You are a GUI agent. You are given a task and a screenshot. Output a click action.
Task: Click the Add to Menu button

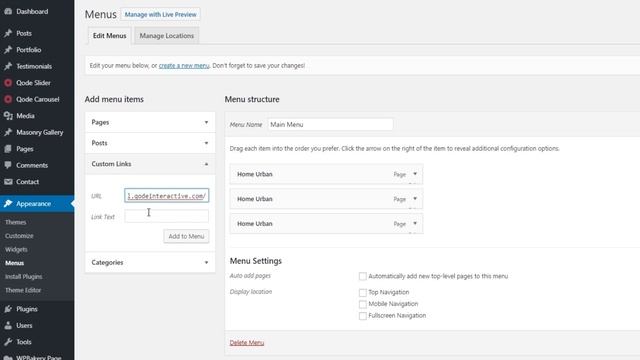click(186, 236)
